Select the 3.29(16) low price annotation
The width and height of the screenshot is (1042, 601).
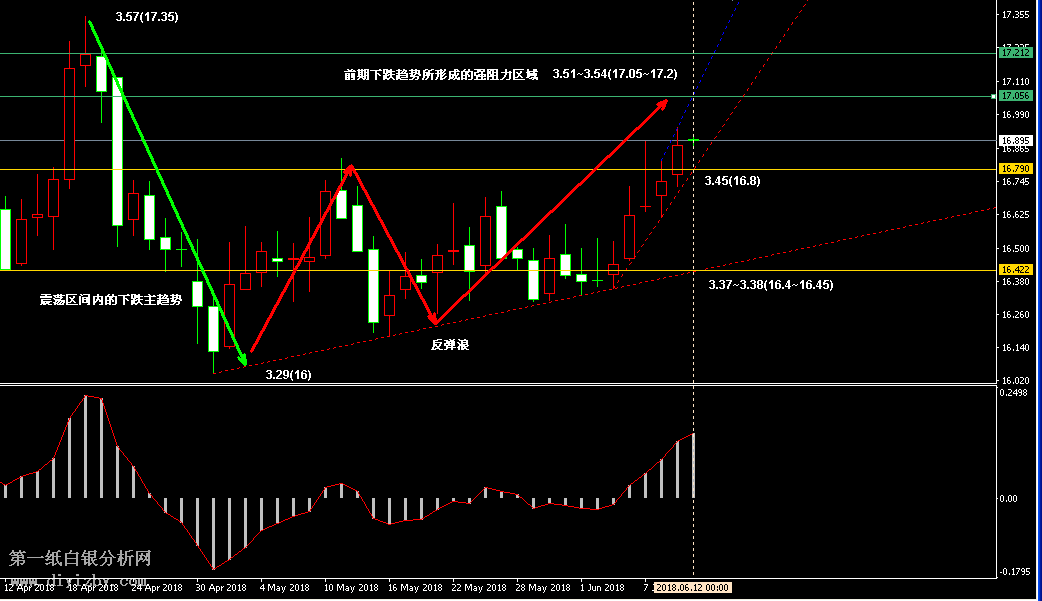click(x=288, y=374)
